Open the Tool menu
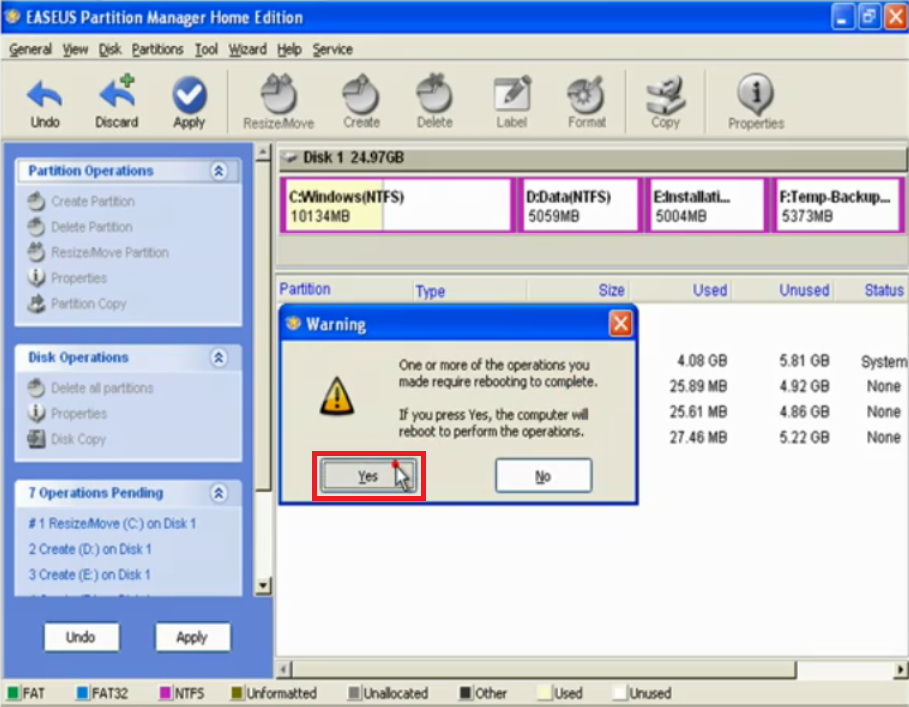Screen dimensions: 909x707 206,50
